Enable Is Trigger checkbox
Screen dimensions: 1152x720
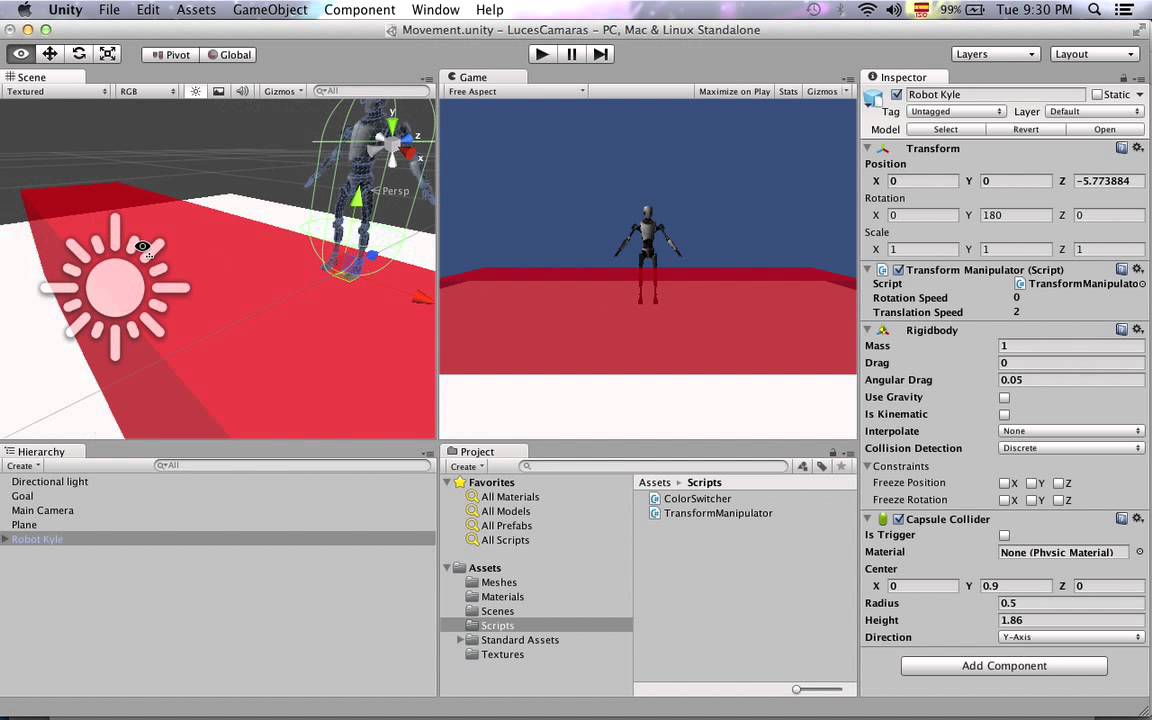click(1004, 535)
